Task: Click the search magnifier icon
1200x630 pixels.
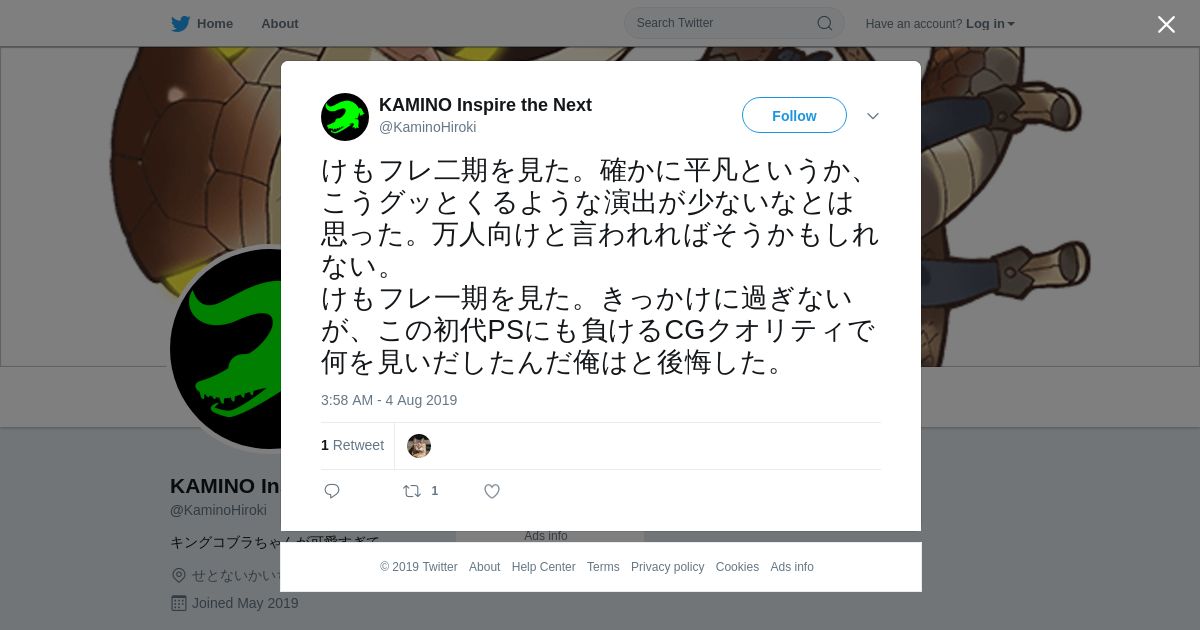Action: [825, 23]
